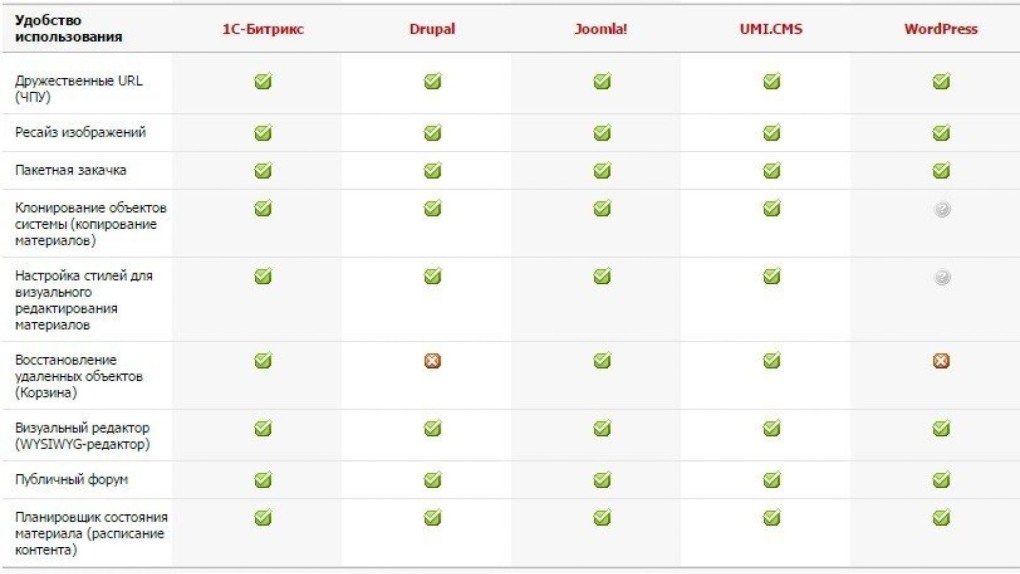This screenshot has width=1020, height=574.
Task: Click gray question icon in Клонирование объектов row
Action: [x=941, y=209]
